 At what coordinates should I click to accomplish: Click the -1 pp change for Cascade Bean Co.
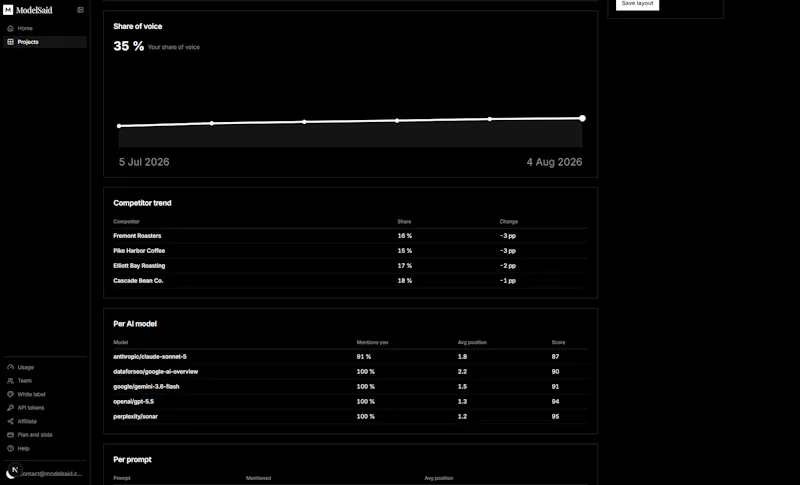(508, 281)
